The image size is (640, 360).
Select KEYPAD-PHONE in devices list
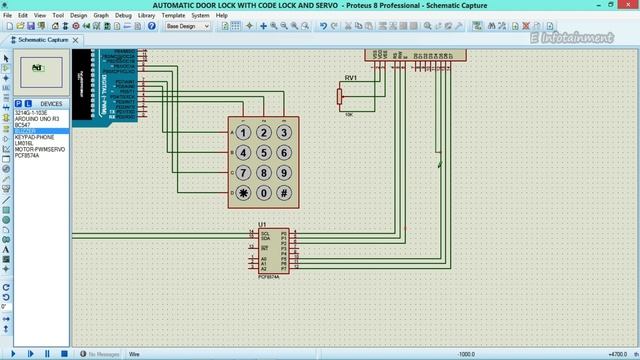(34, 137)
